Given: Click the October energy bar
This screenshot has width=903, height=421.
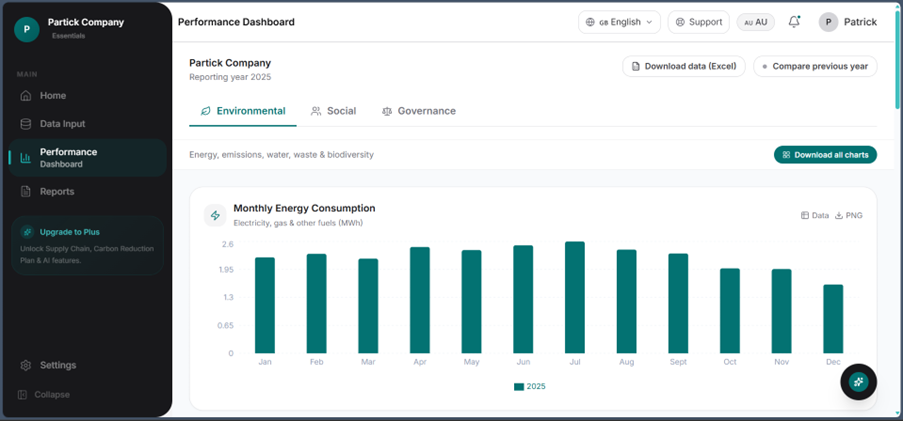Looking at the screenshot, I should (730, 310).
